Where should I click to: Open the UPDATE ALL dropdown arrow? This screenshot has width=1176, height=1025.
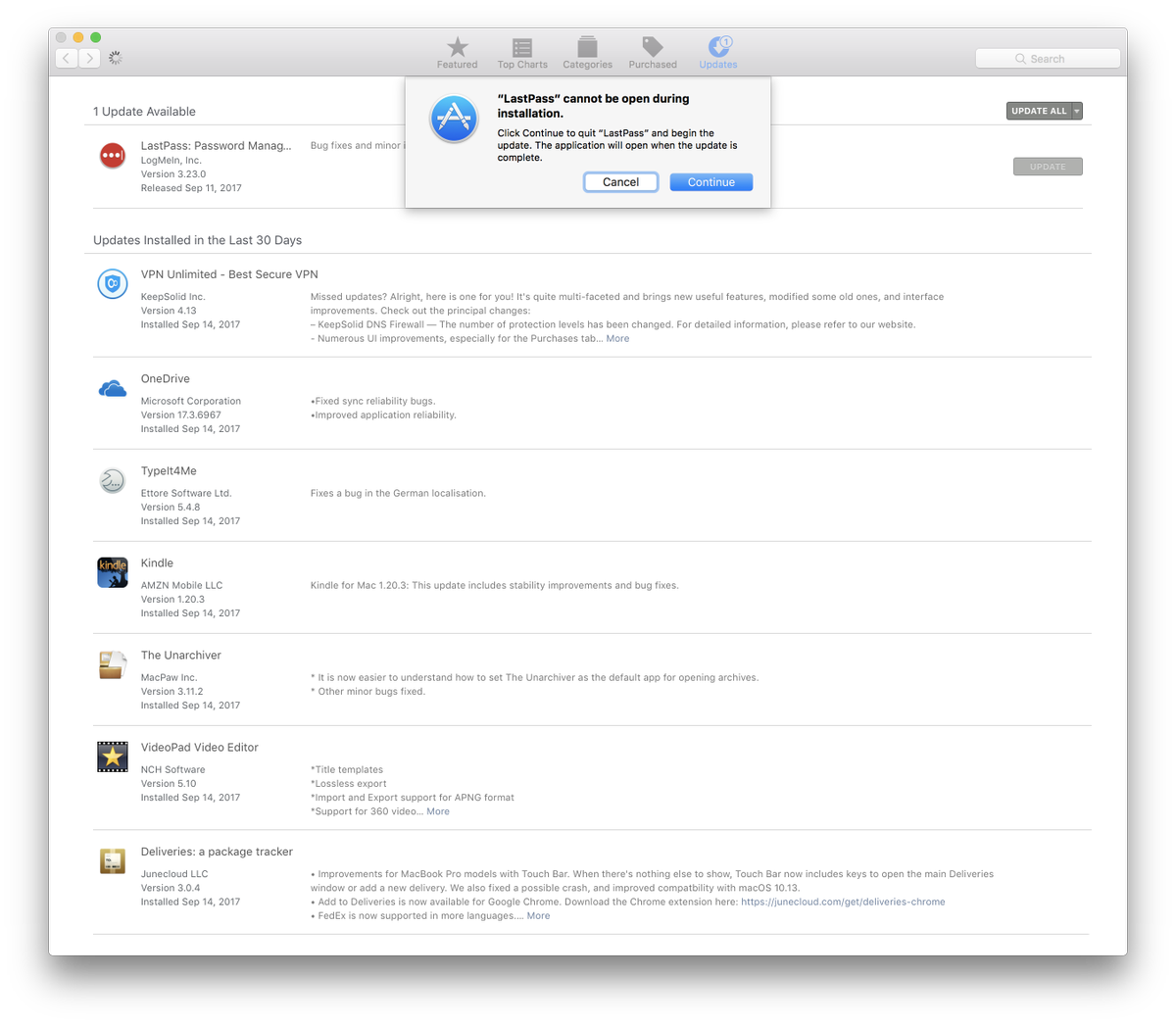pos(1077,111)
